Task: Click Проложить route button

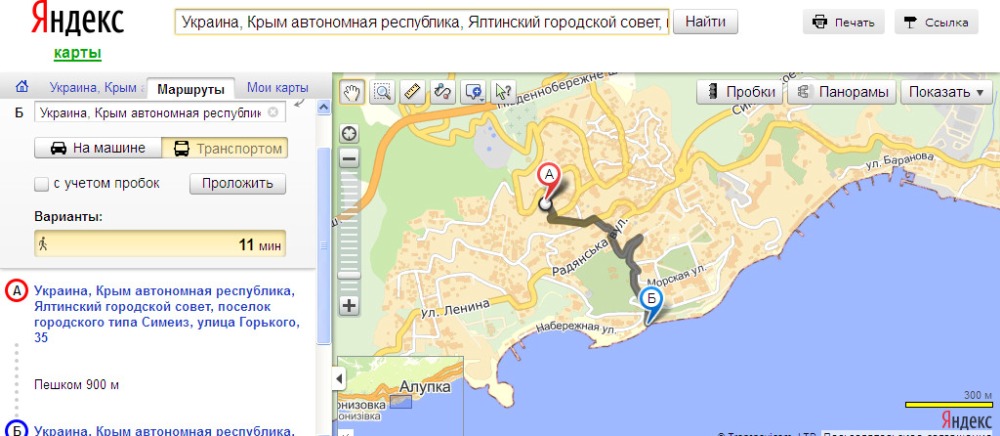Action: (x=237, y=184)
